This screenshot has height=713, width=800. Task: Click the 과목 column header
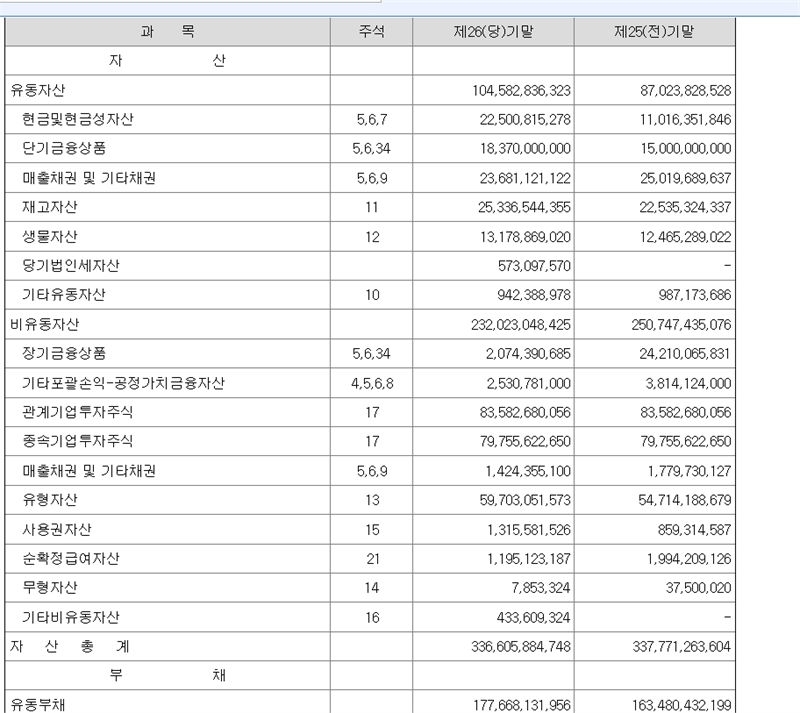[x=167, y=32]
